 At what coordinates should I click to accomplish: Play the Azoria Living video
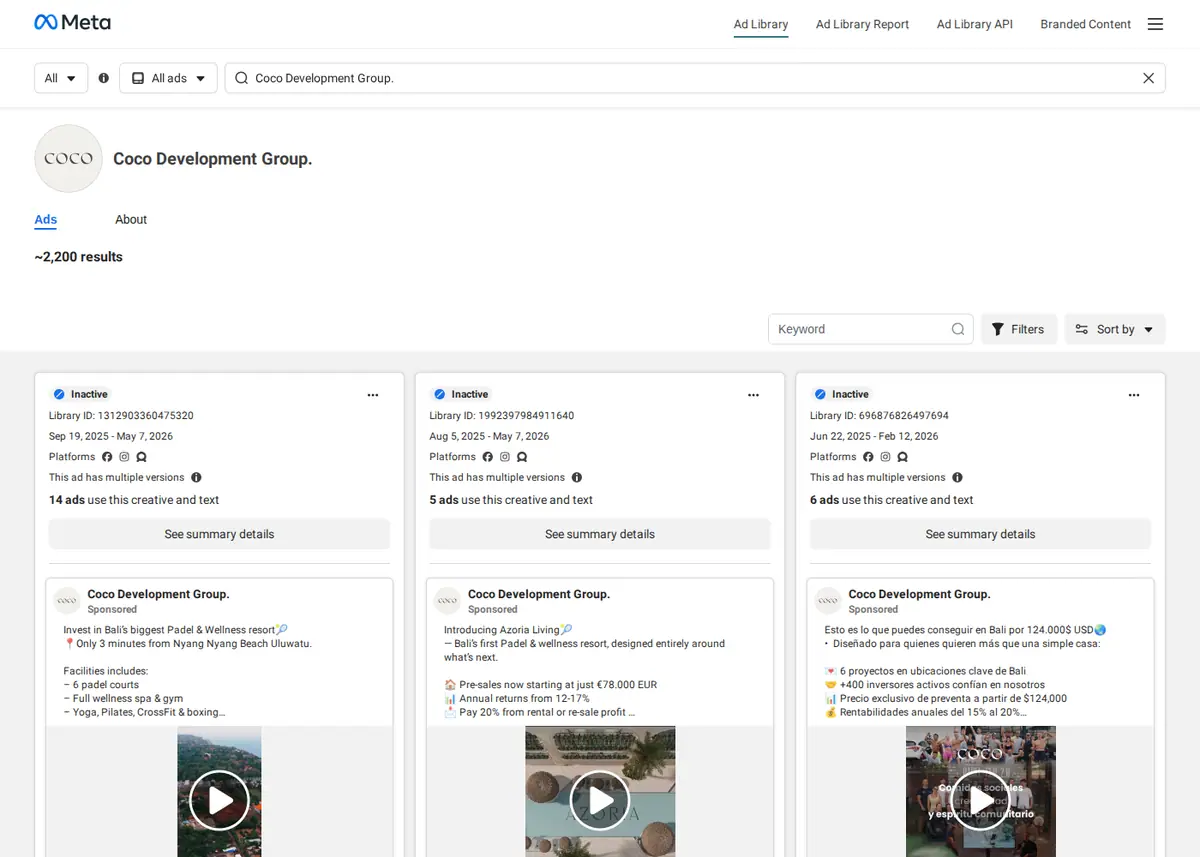(600, 800)
